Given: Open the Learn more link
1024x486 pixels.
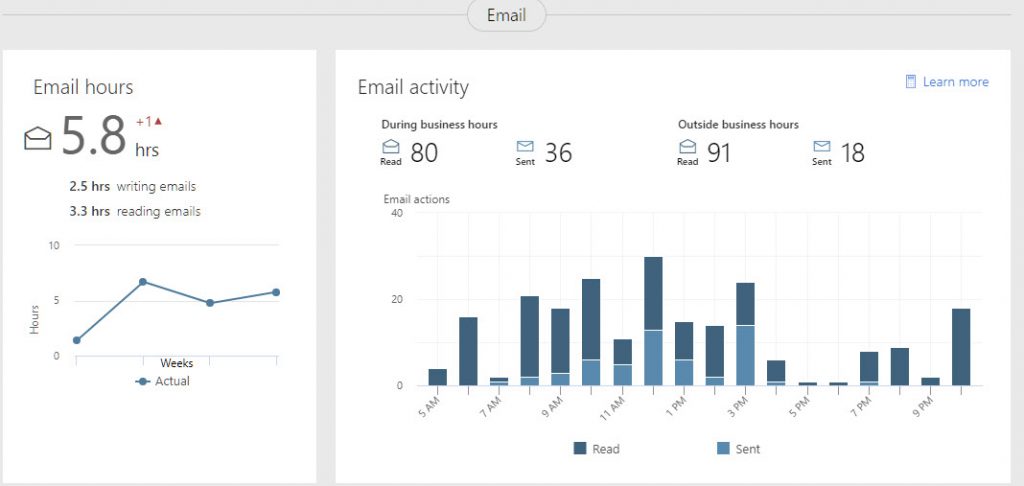Looking at the screenshot, I should 955,82.
